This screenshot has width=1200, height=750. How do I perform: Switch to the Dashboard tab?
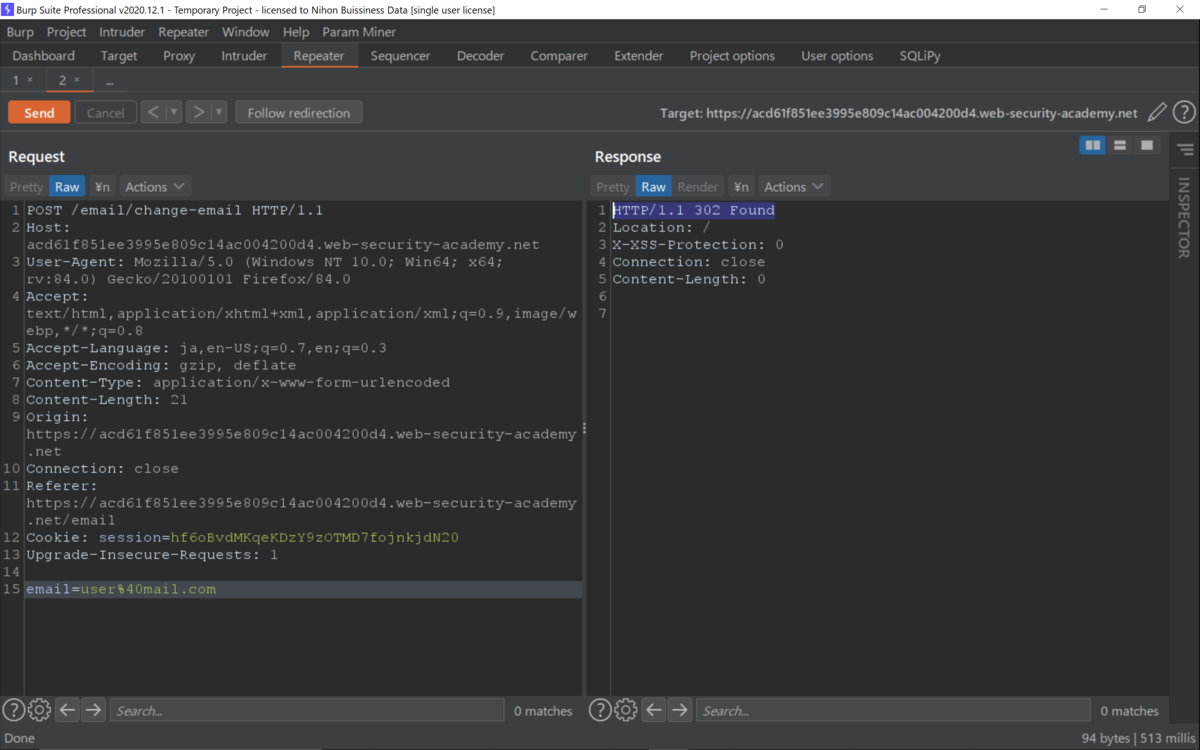(x=44, y=56)
